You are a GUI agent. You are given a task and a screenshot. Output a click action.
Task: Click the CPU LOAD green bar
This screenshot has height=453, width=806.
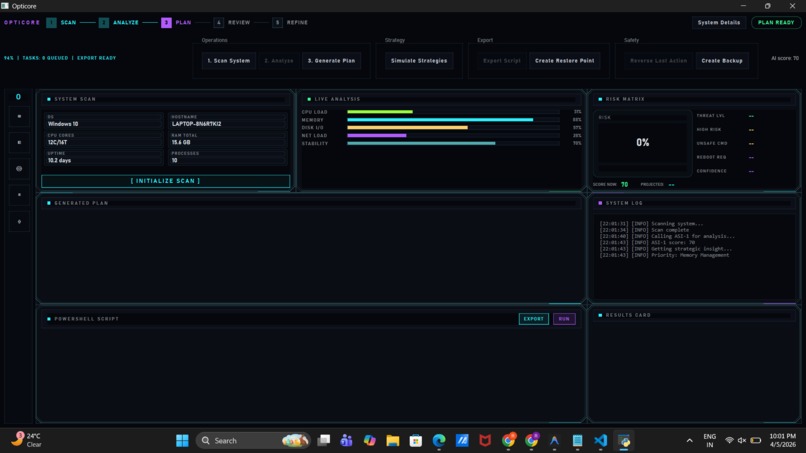coord(380,112)
